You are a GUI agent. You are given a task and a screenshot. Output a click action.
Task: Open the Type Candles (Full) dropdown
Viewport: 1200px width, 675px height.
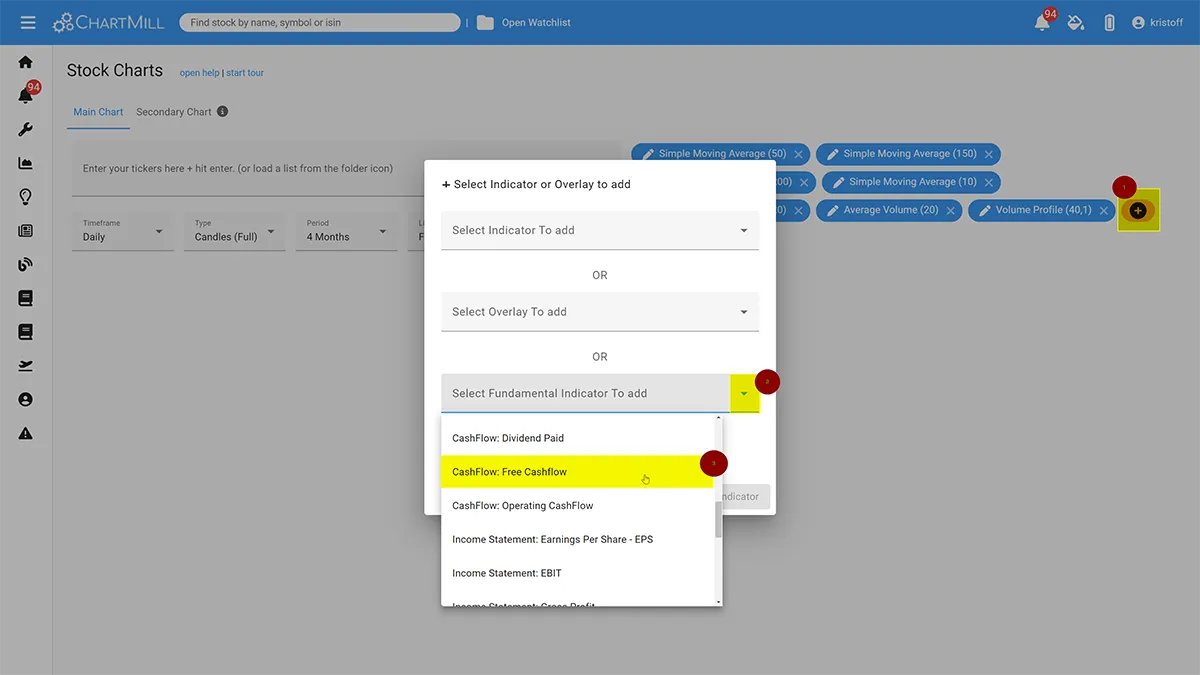pos(235,231)
